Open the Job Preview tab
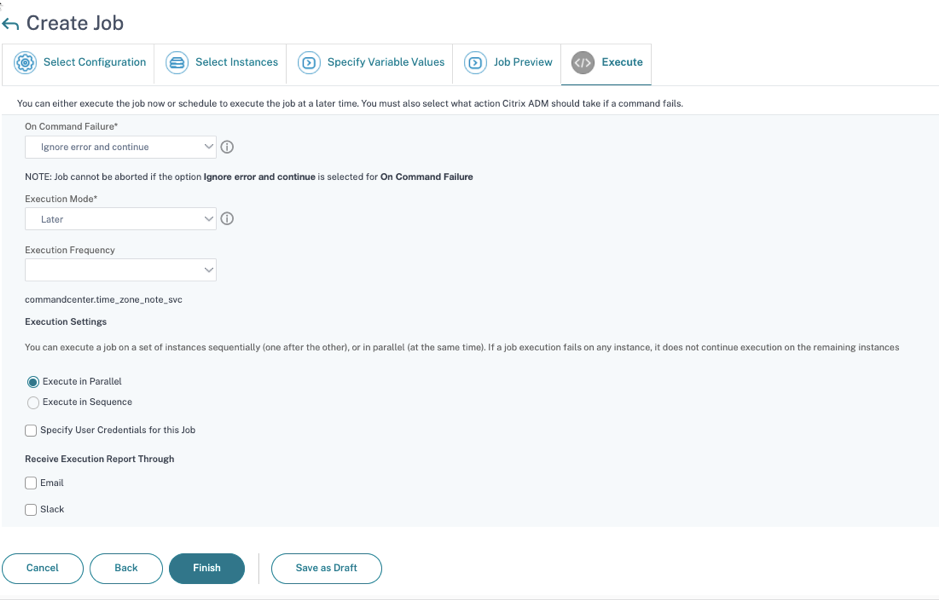 (x=507, y=63)
